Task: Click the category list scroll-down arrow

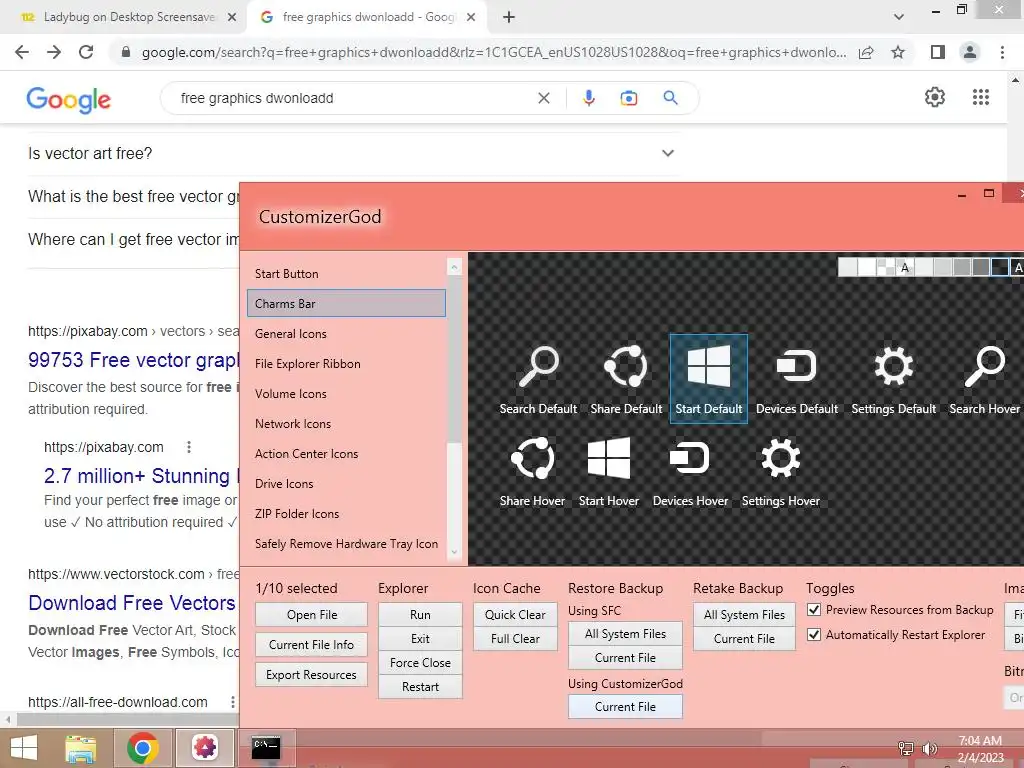Action: (x=455, y=552)
